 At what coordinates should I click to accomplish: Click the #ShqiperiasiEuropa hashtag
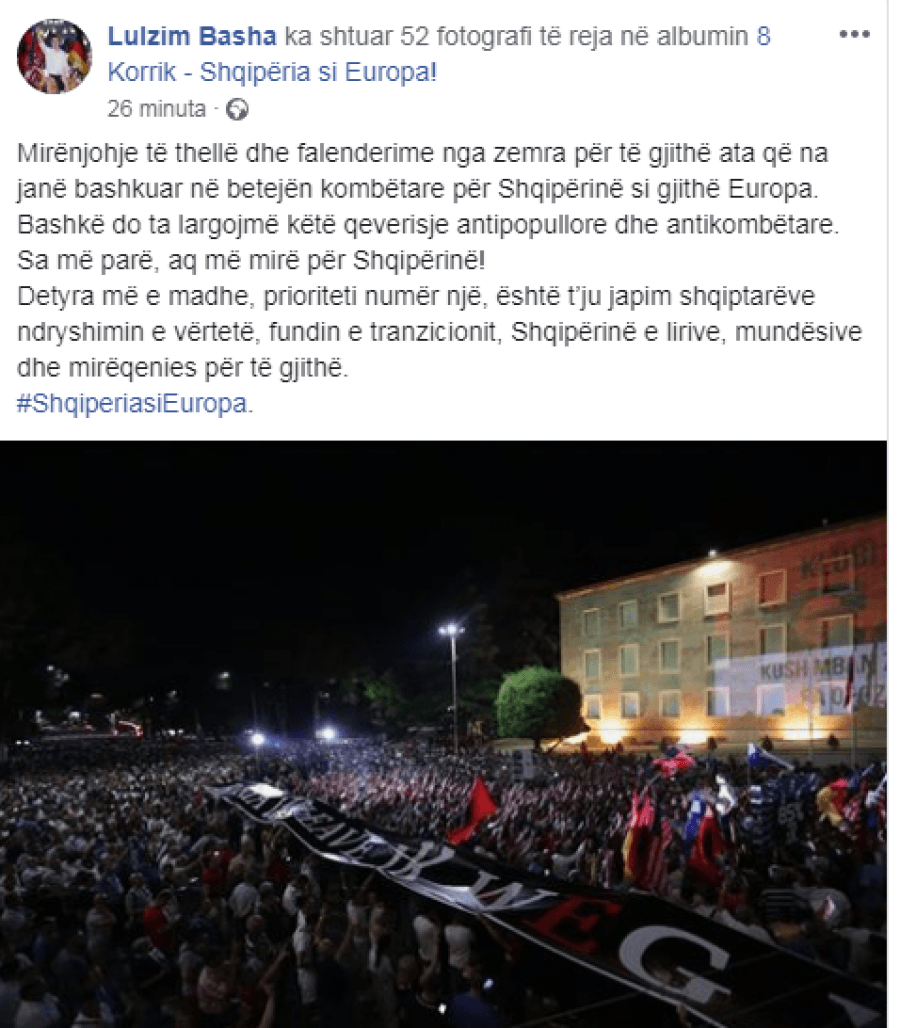pos(132,403)
